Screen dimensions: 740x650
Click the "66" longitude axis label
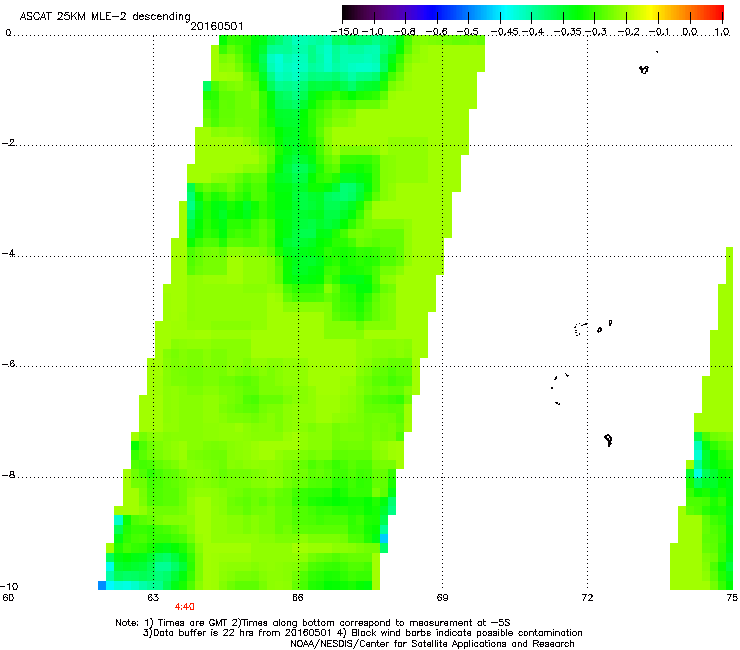coord(297,598)
